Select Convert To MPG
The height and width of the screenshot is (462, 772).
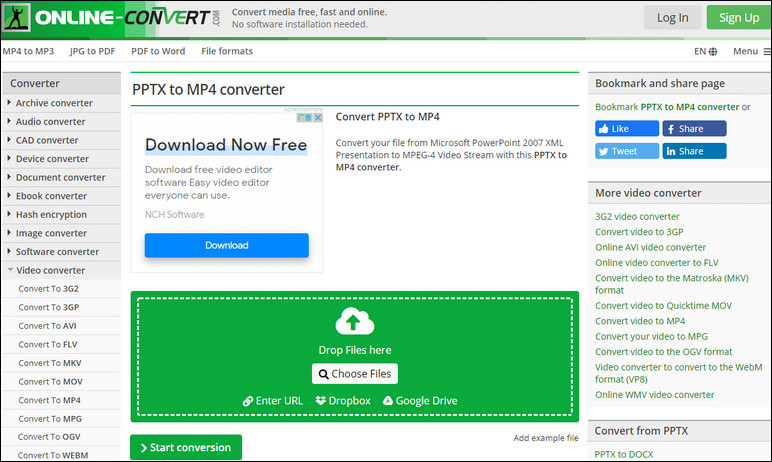[50, 419]
